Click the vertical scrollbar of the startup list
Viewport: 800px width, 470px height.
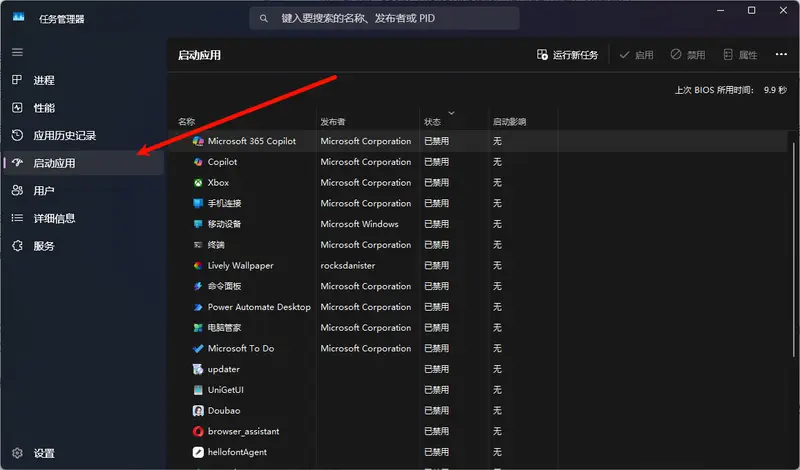795,250
